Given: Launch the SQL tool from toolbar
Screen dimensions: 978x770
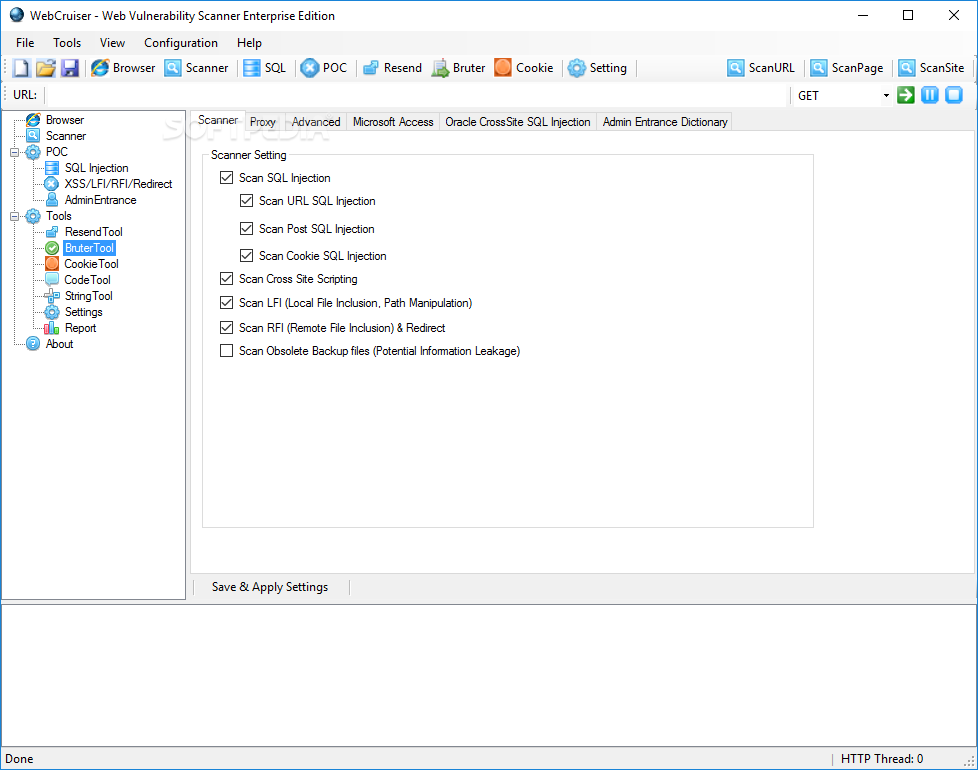Looking at the screenshot, I should coord(265,68).
